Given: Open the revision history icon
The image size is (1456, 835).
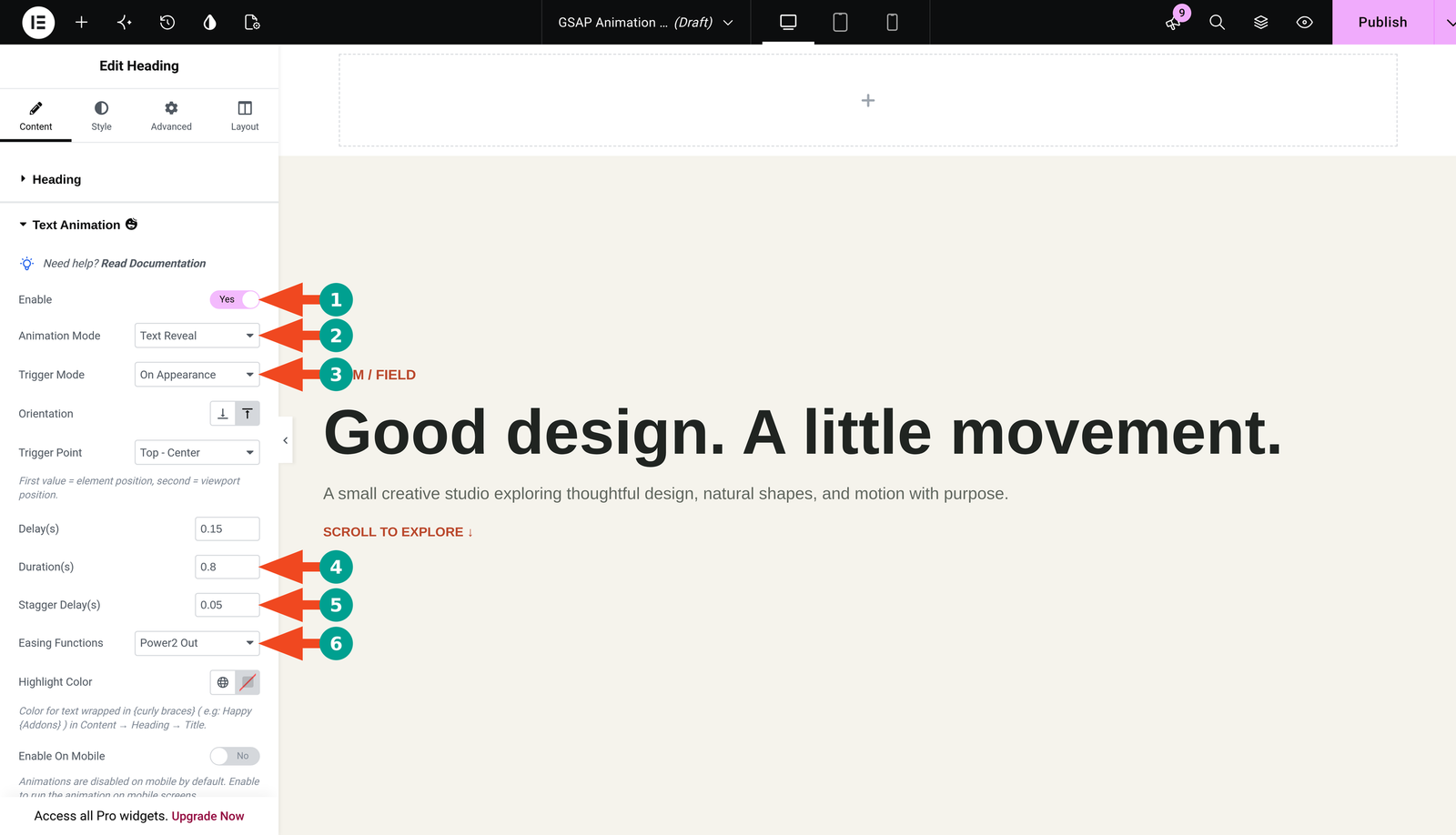Looking at the screenshot, I should pyautogui.click(x=167, y=22).
